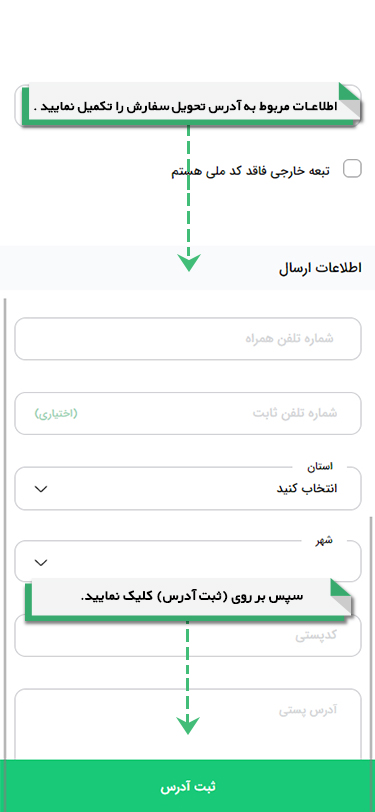Submit with the green 'ثبت آدرس' button
375x812 pixels.
tap(188, 786)
